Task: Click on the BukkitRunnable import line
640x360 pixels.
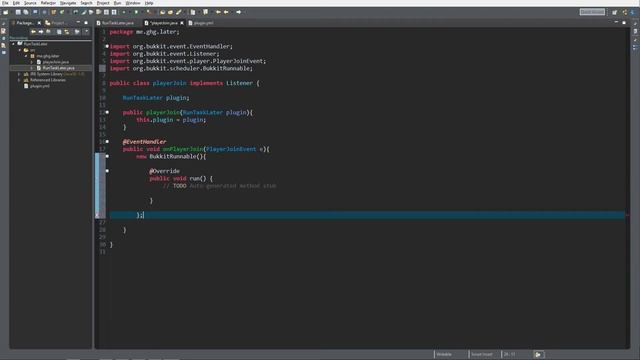Action: click(x=181, y=69)
